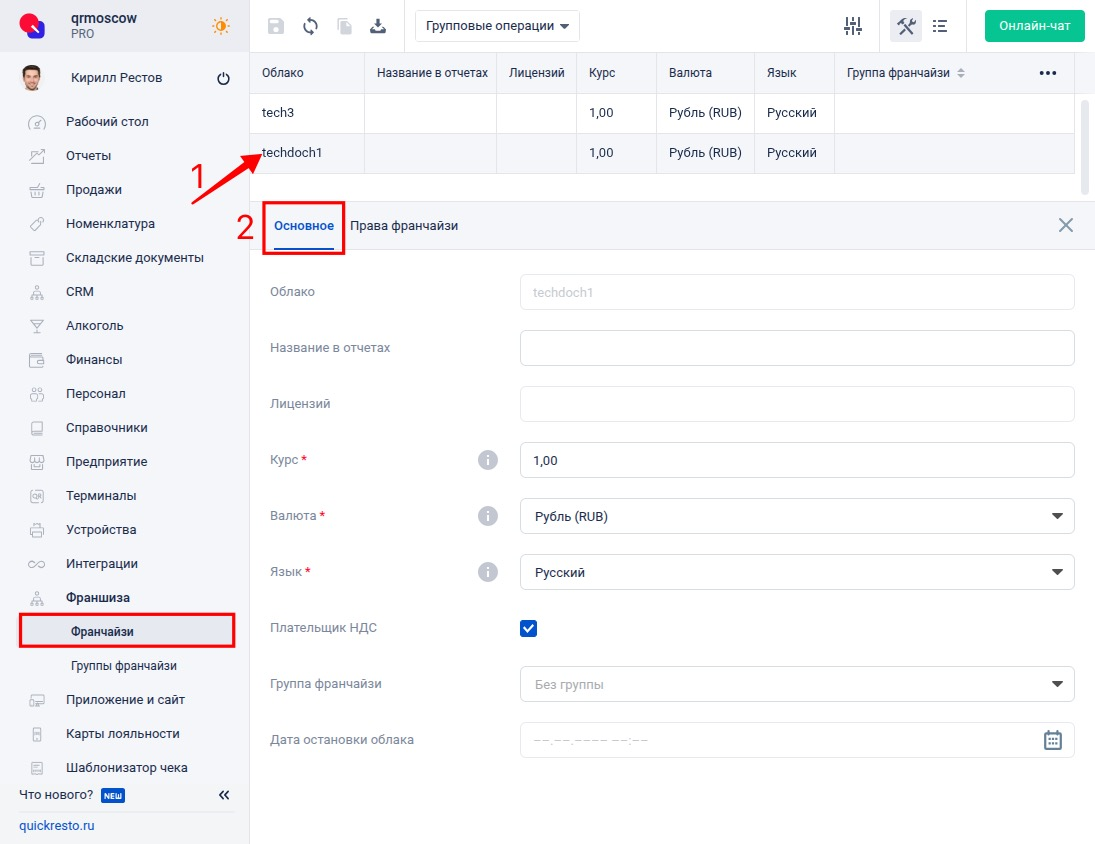Collapse sidebar with double chevron icon
Viewport: 1095px width, 844px height.
[x=224, y=795]
